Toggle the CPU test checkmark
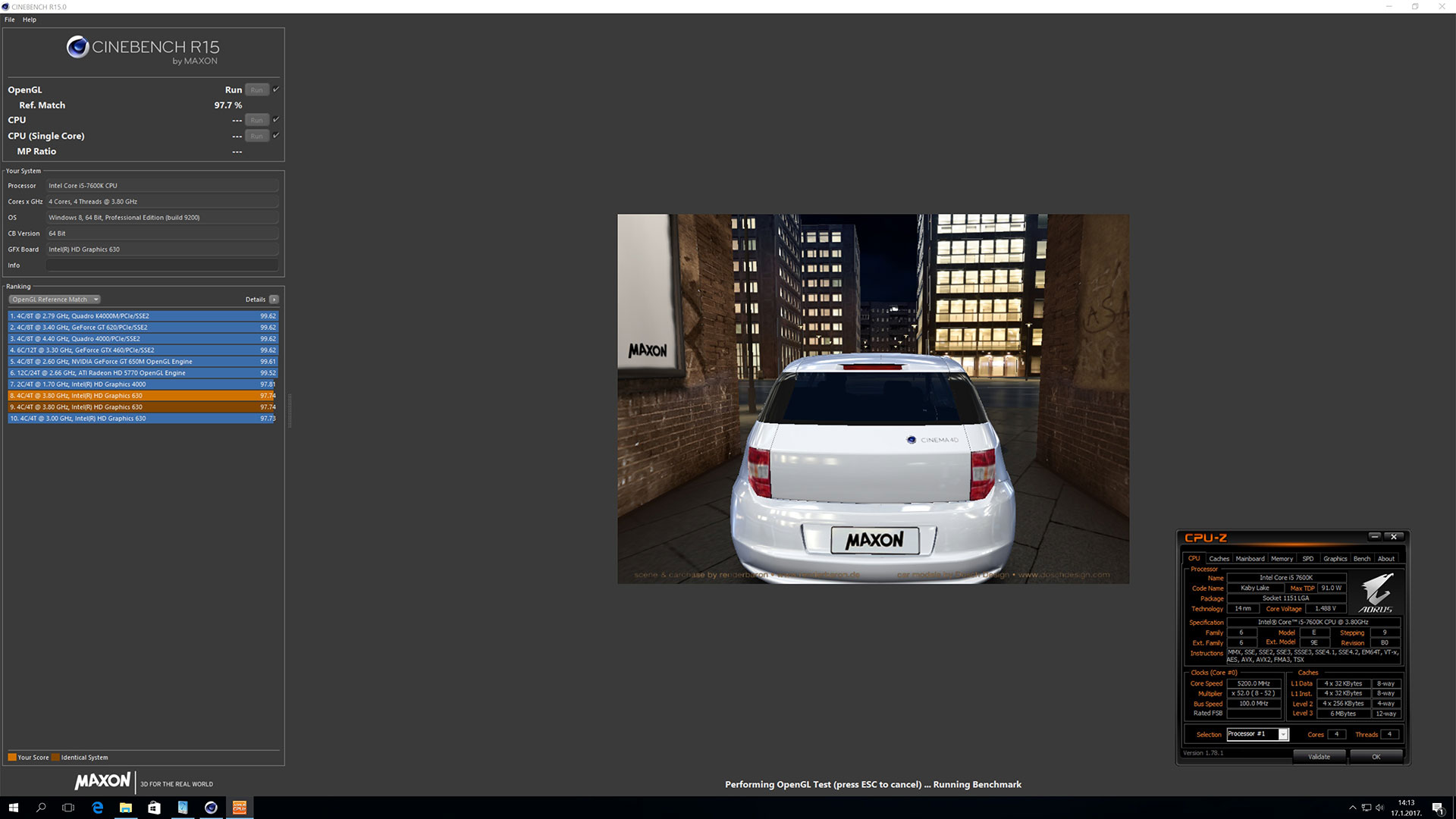1456x819 pixels. pyautogui.click(x=276, y=119)
